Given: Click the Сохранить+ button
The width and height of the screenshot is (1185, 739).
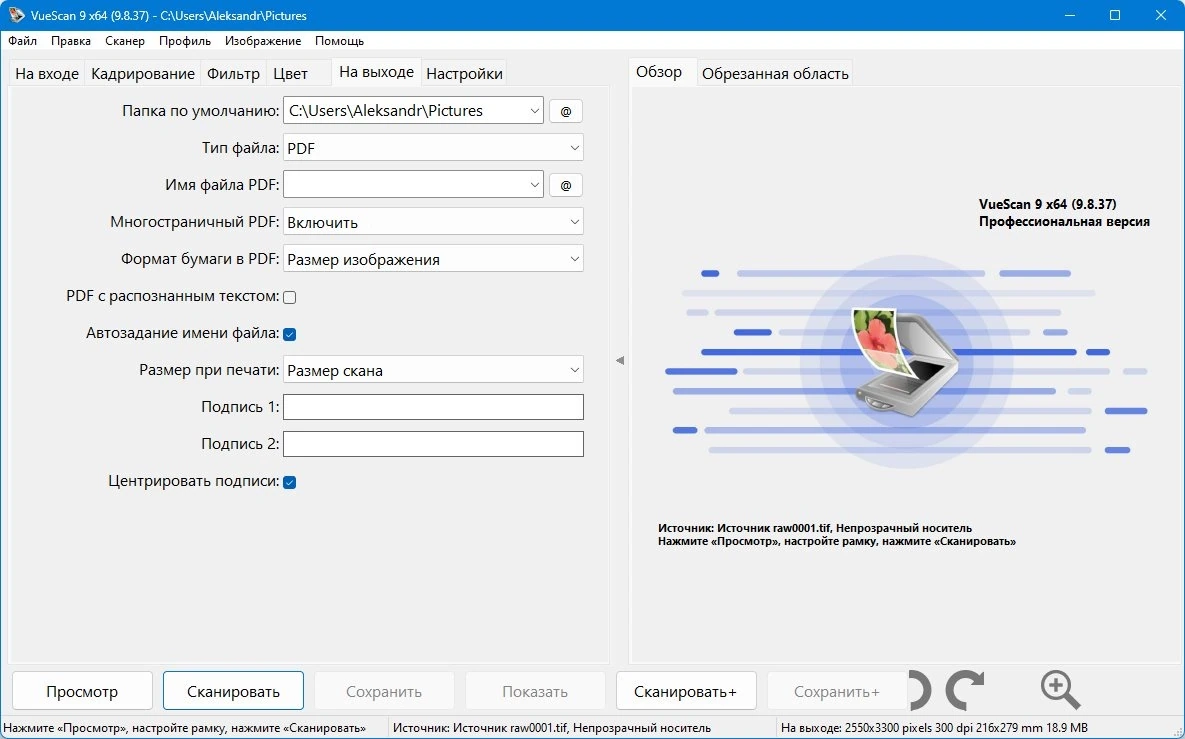Looking at the screenshot, I should click(837, 691).
